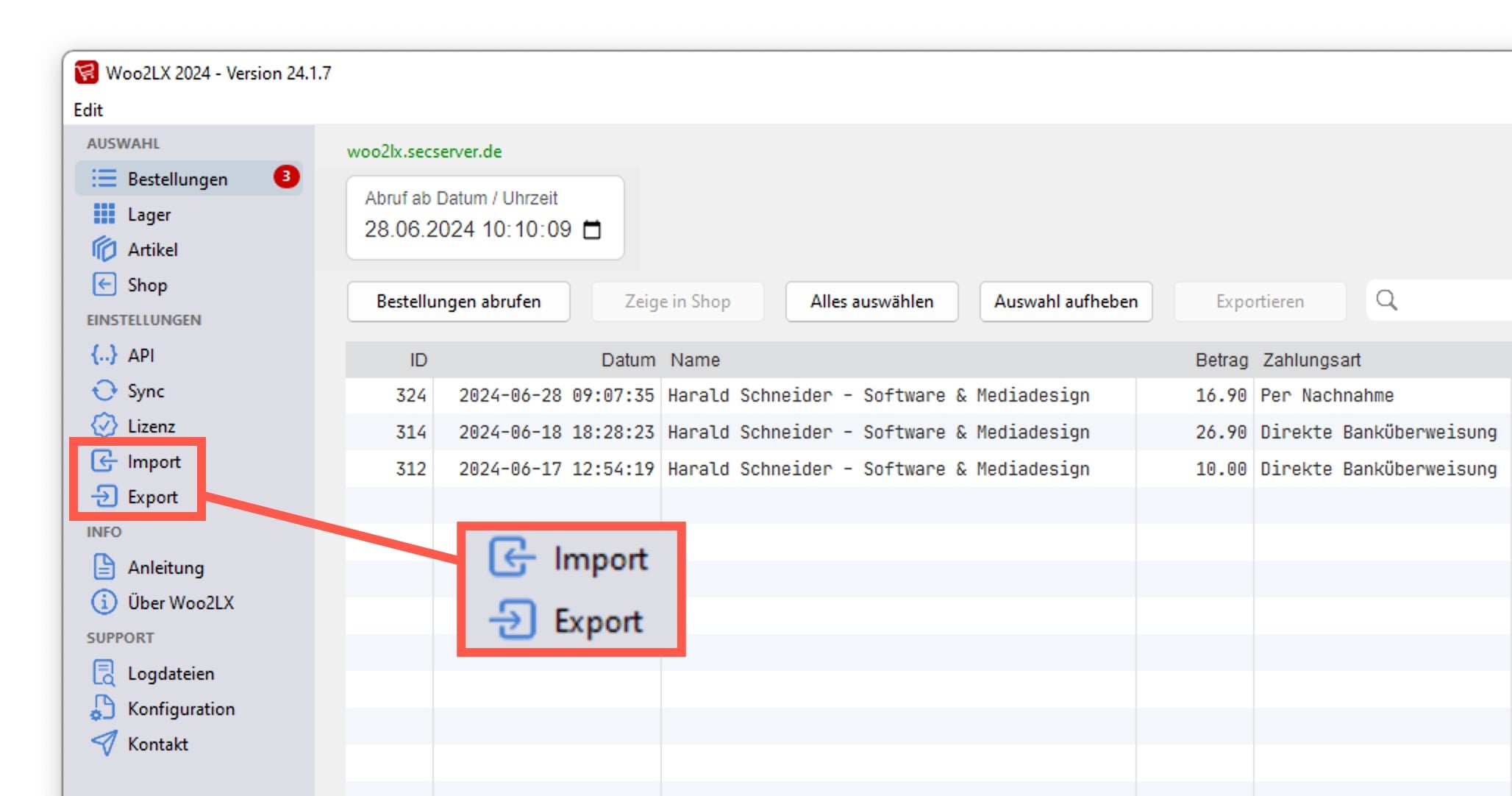Click the Exportieren button
The image size is (1512, 796).
tap(1260, 302)
